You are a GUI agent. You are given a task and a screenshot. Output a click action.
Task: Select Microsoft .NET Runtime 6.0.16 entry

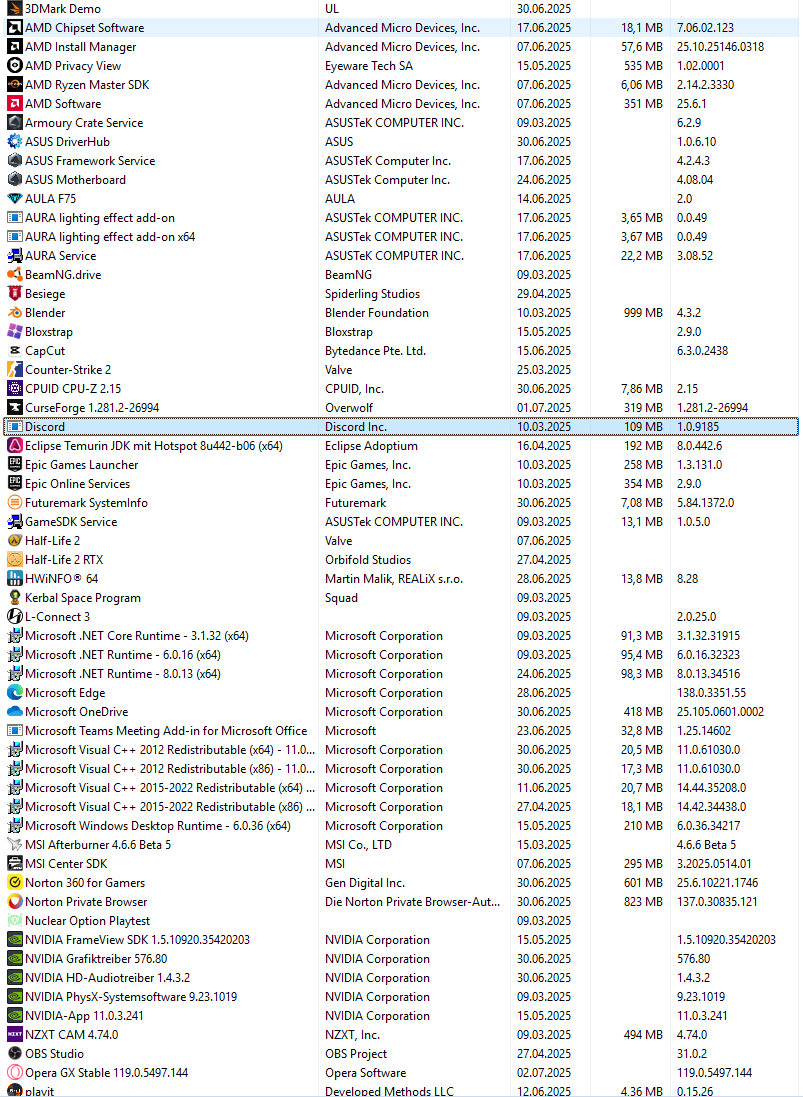coord(122,655)
